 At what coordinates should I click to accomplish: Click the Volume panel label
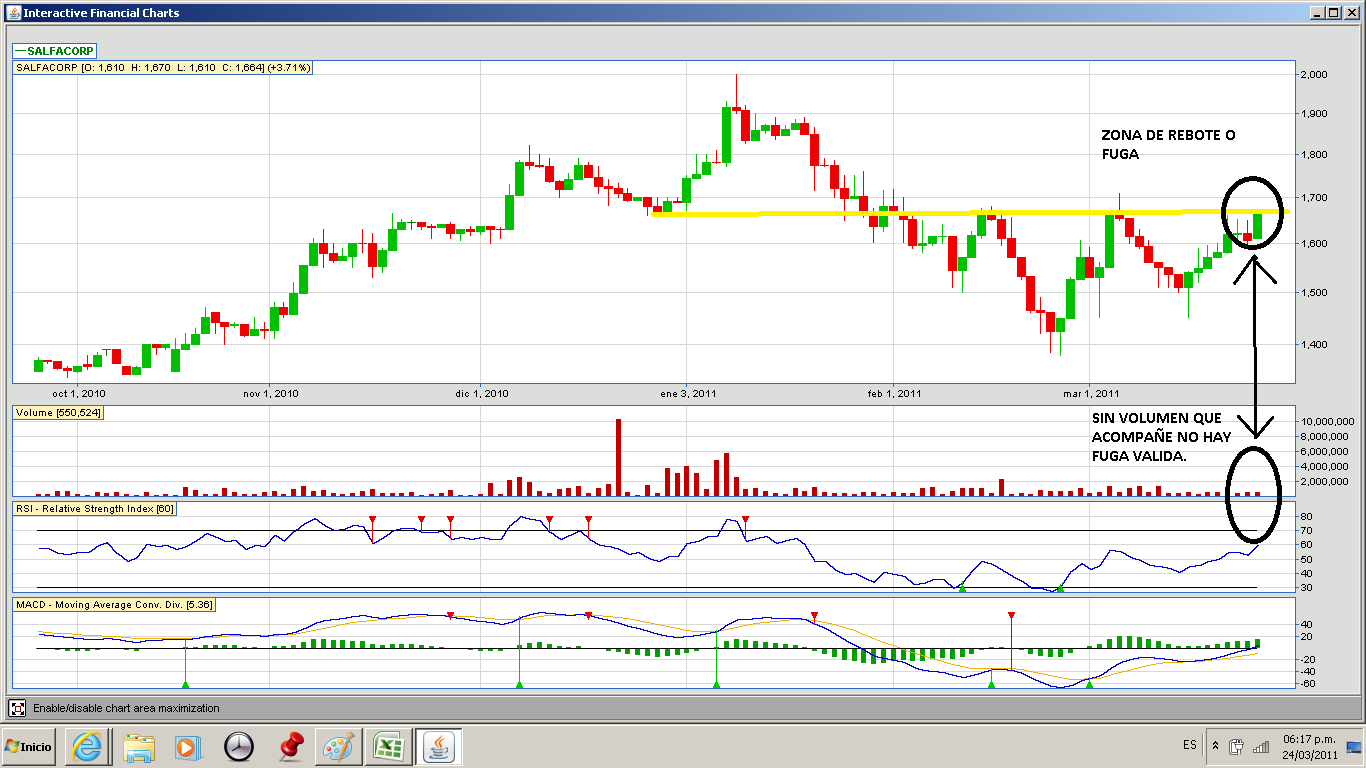pos(58,413)
